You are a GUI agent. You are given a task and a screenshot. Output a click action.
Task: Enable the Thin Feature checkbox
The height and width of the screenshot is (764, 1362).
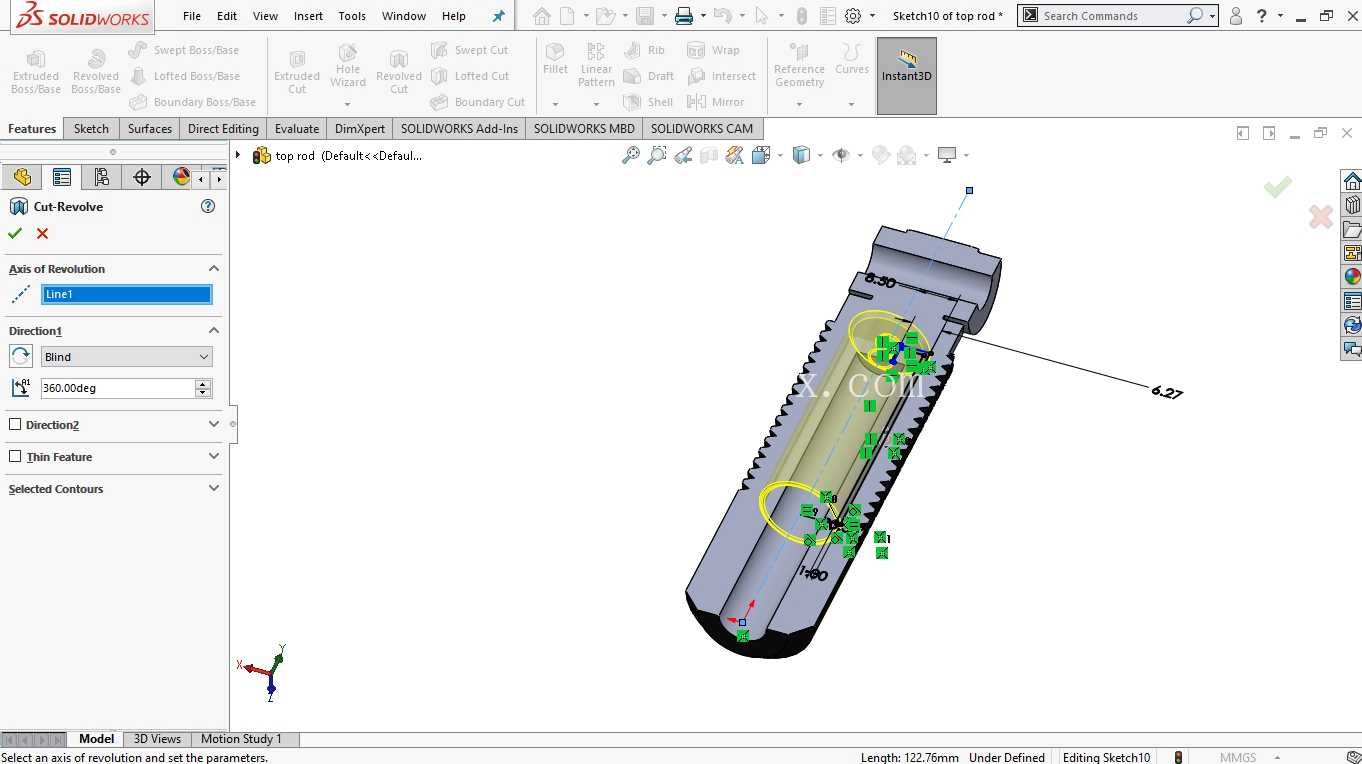click(x=15, y=456)
